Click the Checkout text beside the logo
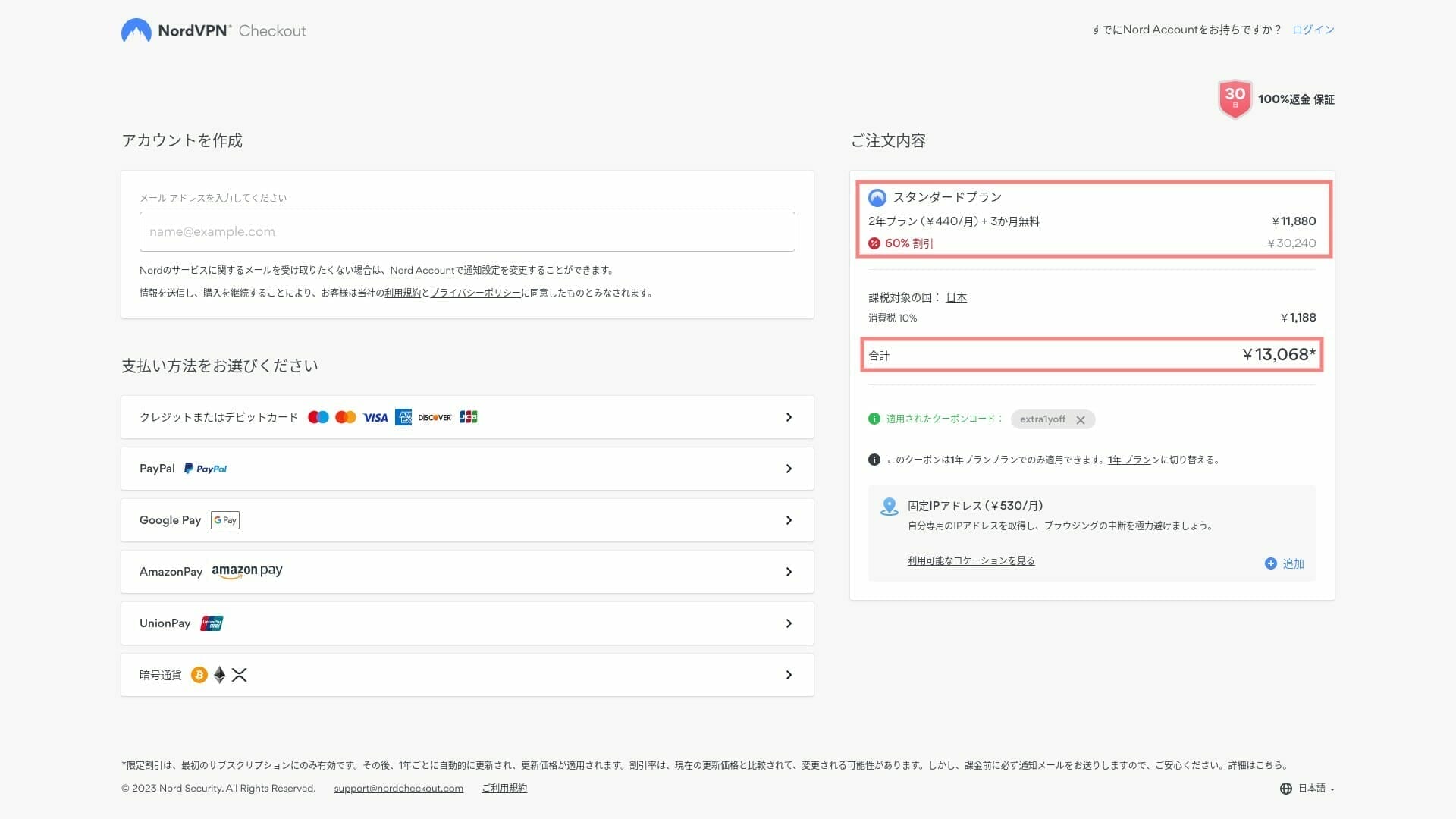 click(272, 31)
